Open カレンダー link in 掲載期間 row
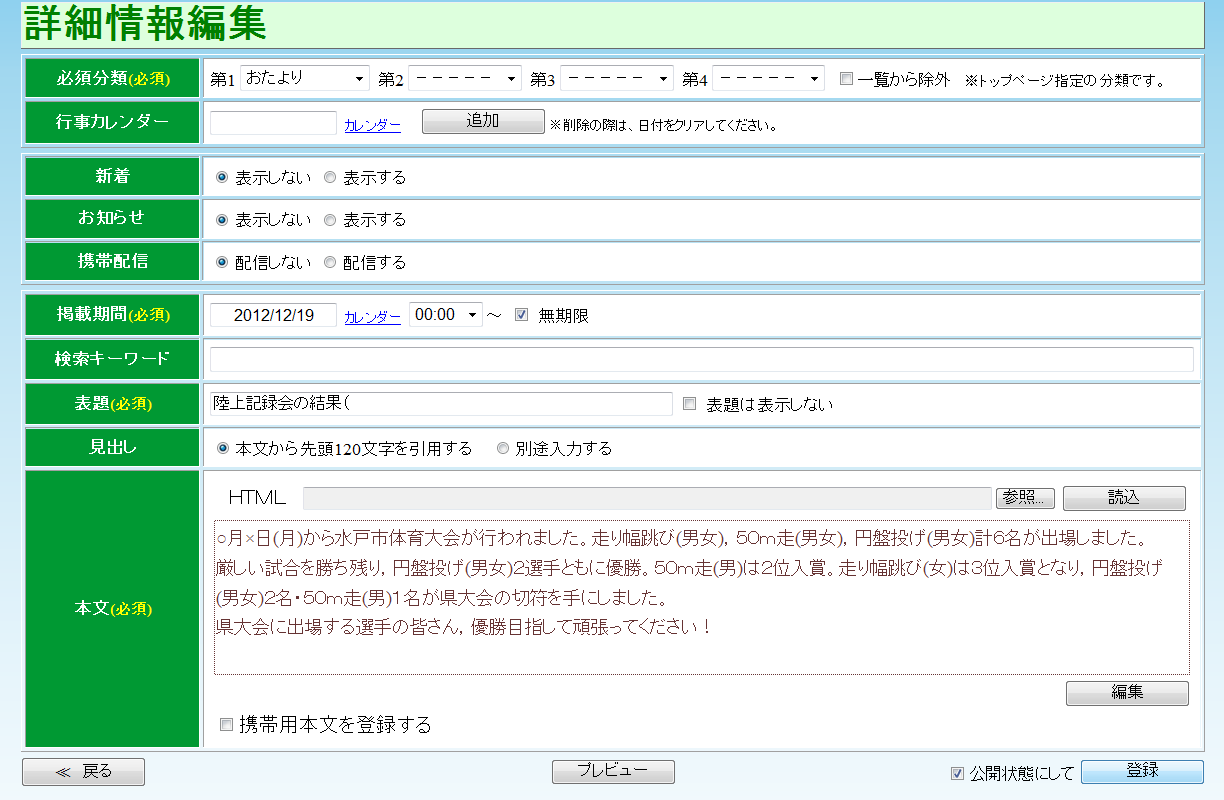 (x=373, y=316)
